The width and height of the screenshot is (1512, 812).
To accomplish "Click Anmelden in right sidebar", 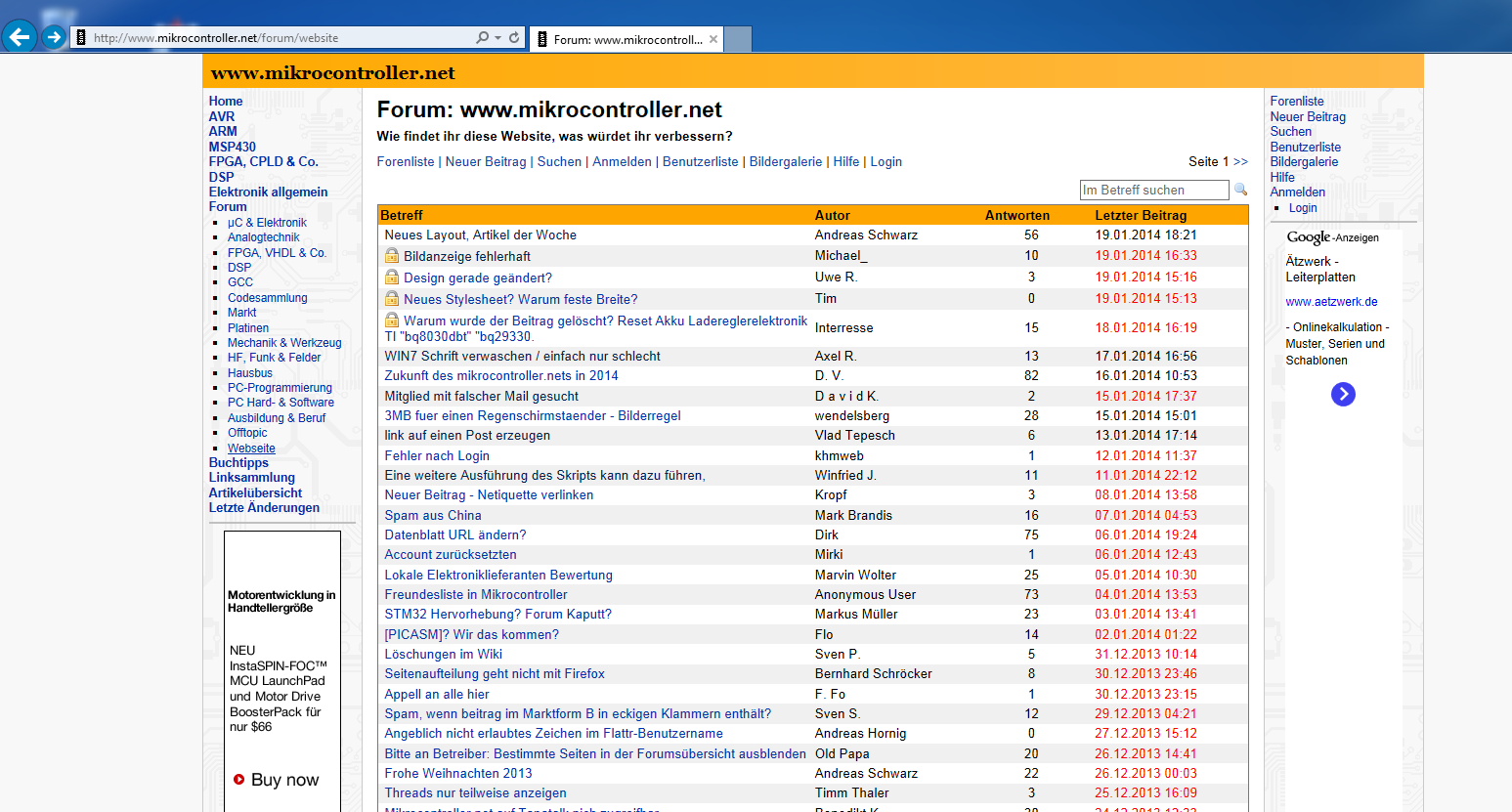I will (x=1298, y=192).
